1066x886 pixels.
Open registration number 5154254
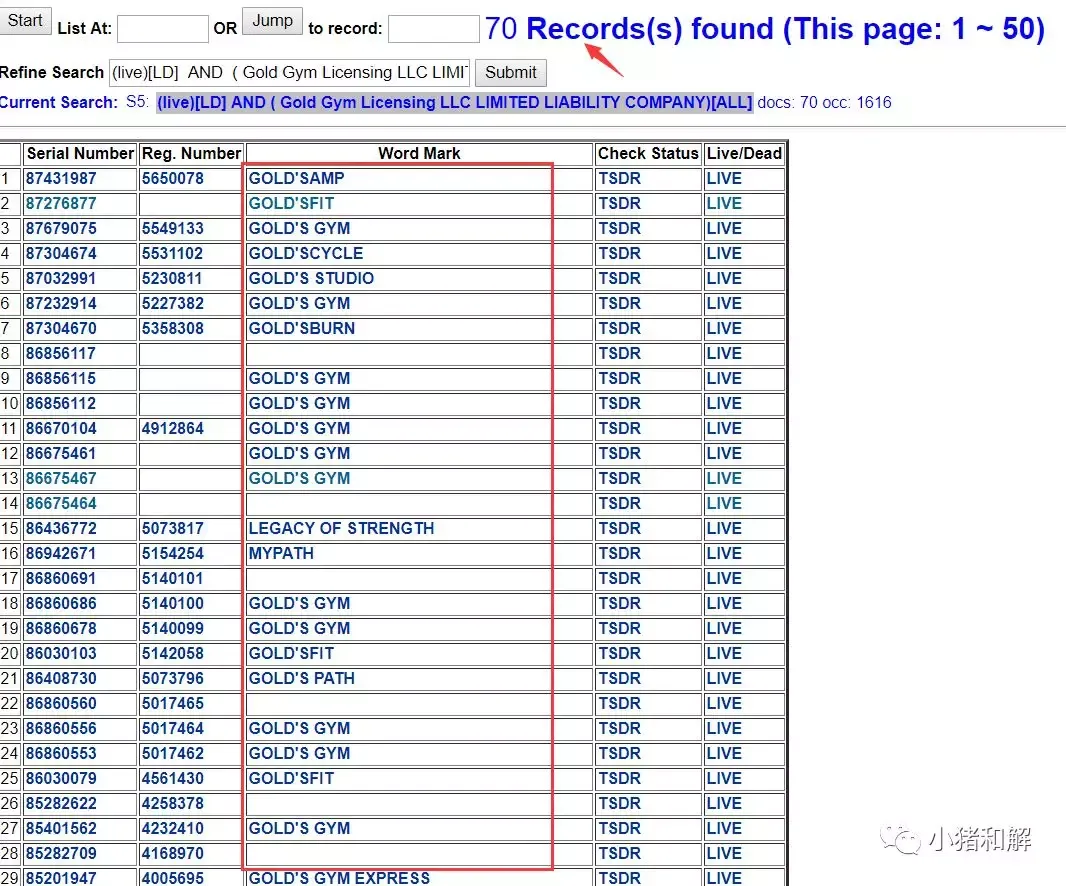pyautogui.click(x=173, y=553)
